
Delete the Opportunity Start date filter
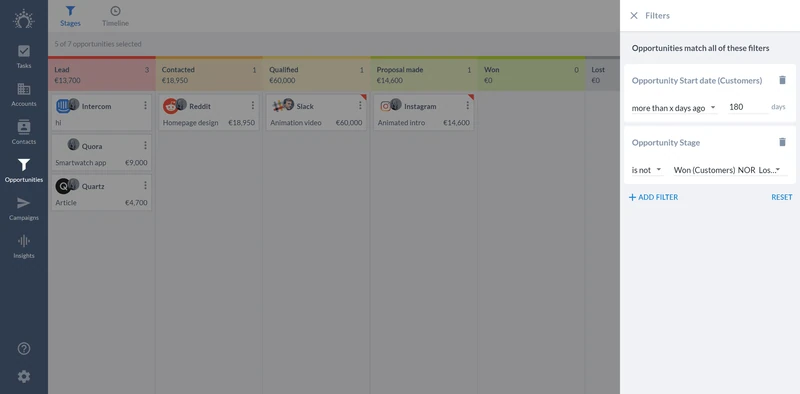(783, 80)
